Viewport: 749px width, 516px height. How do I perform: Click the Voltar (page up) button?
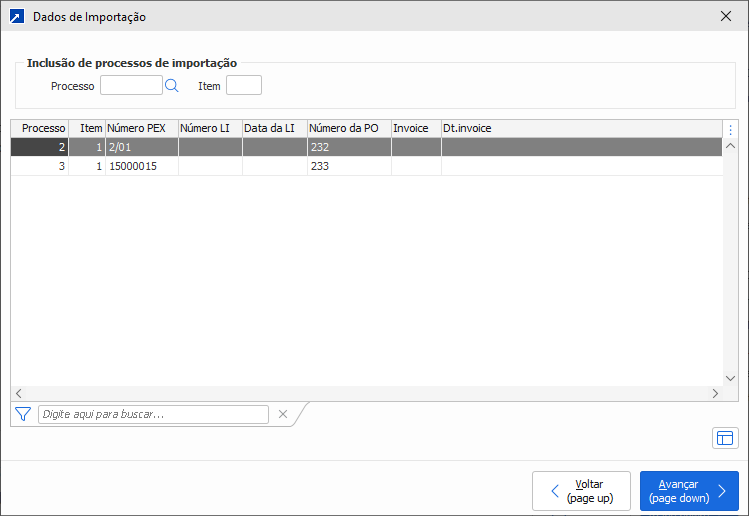point(581,491)
